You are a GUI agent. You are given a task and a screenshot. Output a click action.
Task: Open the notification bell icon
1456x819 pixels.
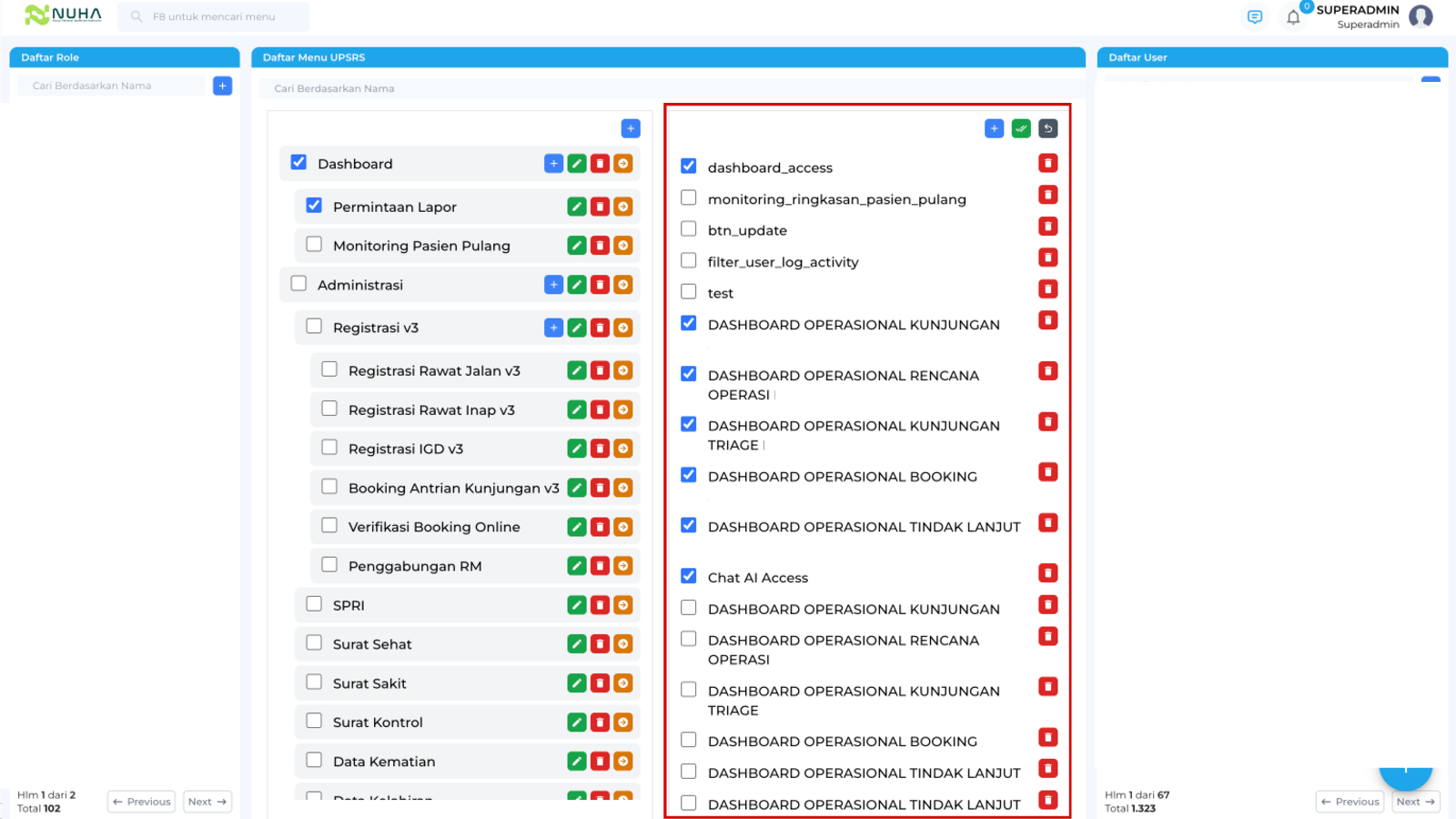click(1293, 17)
